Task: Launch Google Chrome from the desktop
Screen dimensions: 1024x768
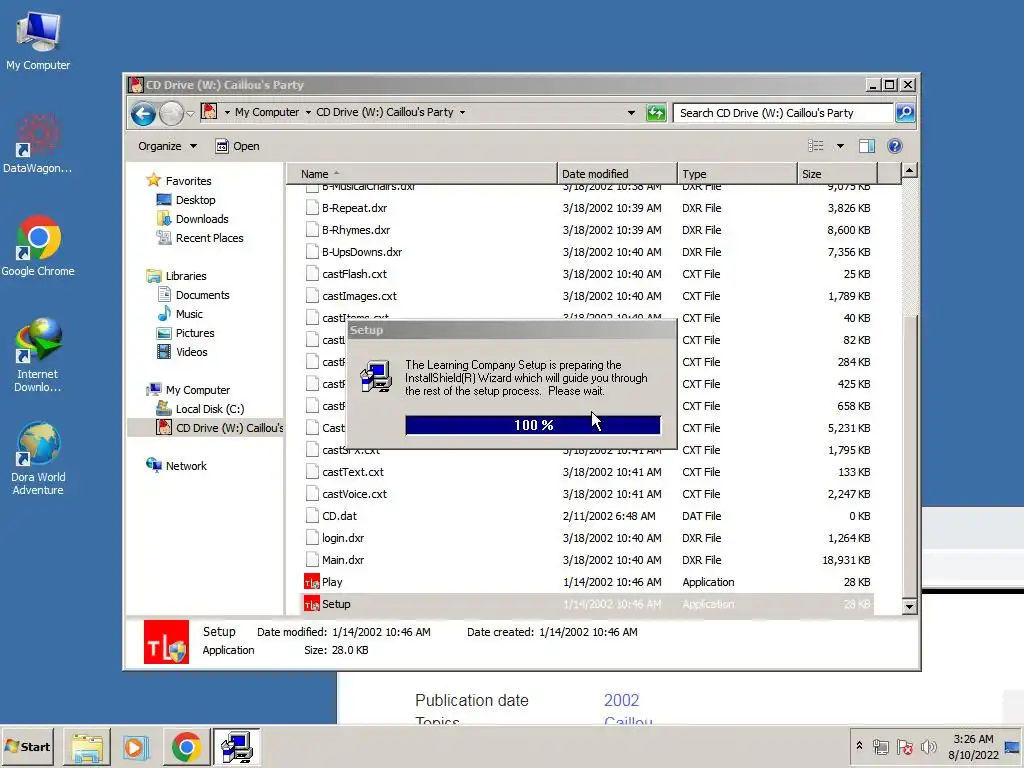Action: [x=38, y=246]
